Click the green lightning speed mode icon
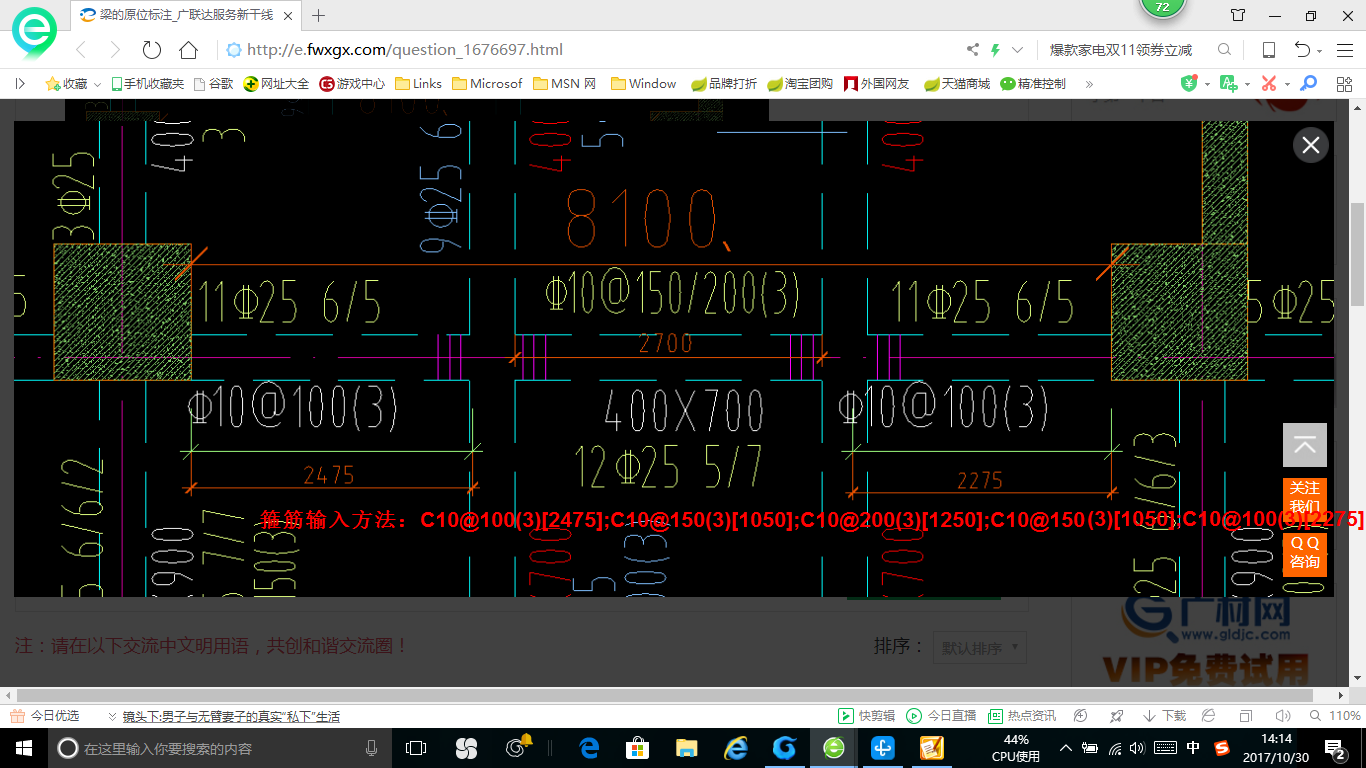 [995, 50]
